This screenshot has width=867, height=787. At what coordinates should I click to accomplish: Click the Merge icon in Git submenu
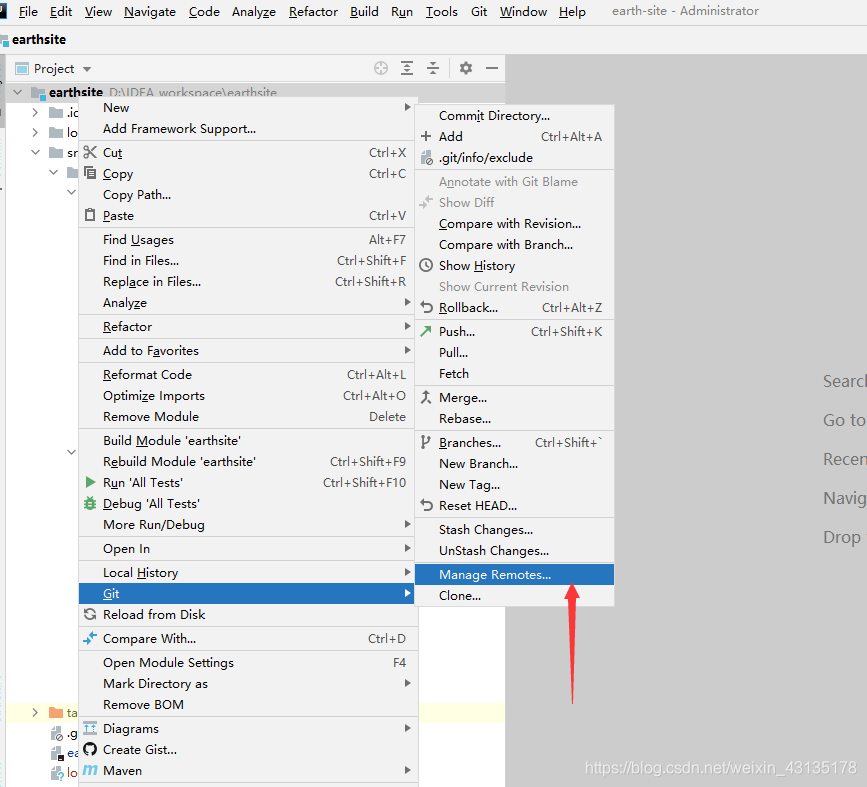[x=426, y=397]
